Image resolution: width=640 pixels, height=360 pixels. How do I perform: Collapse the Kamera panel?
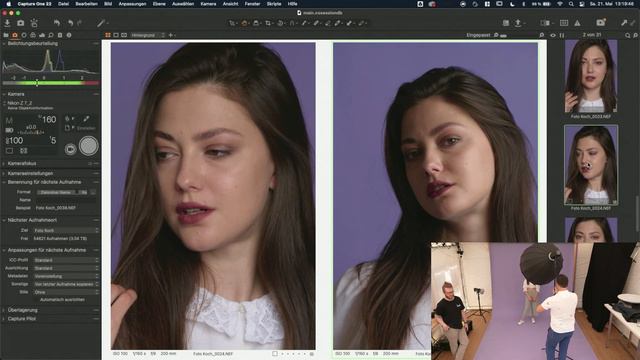pyautogui.click(x=4, y=94)
